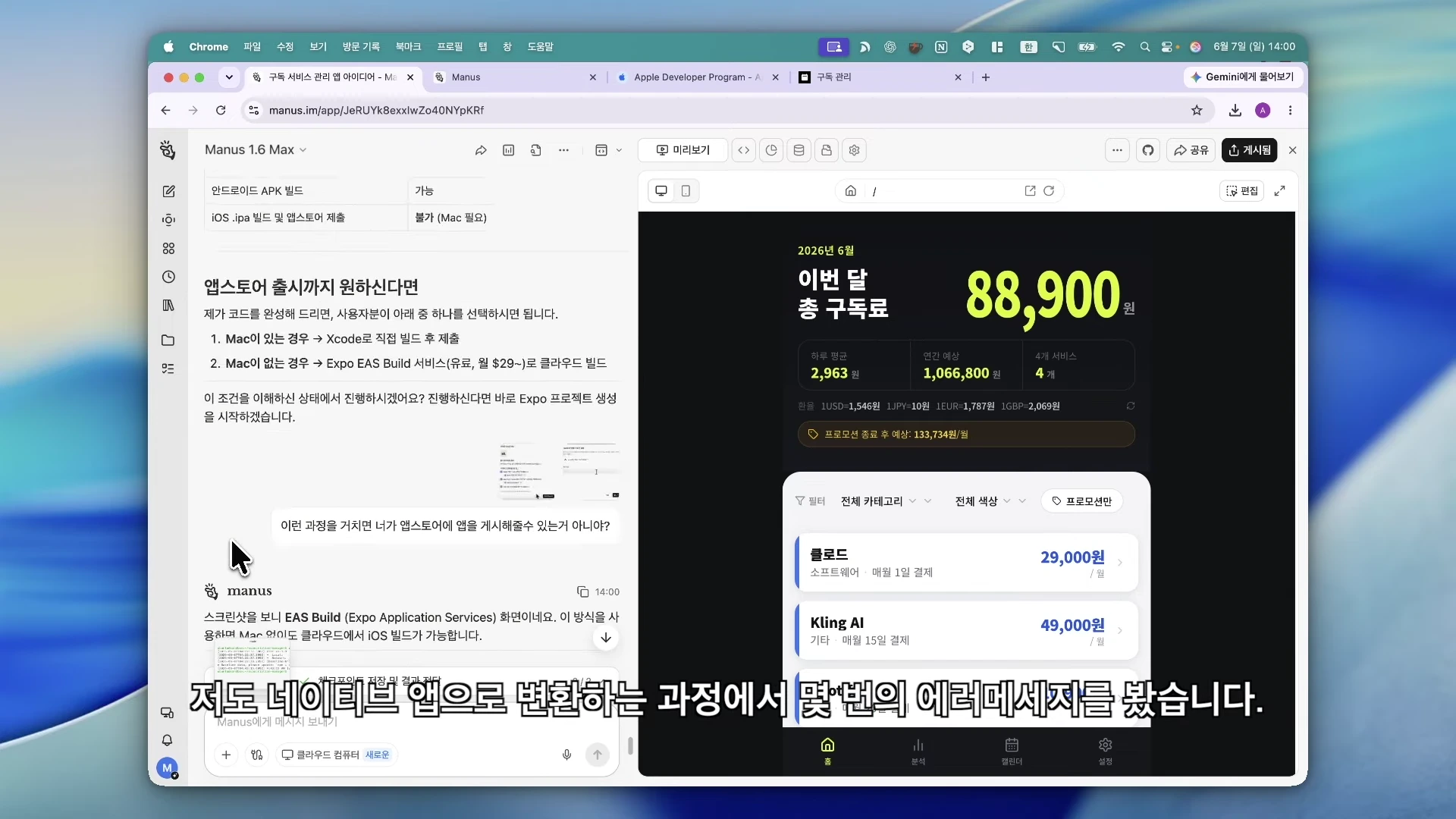Viewport: 1456px width, 819px height.
Task: Open the 북마크 menu in menu bar
Action: [408, 47]
